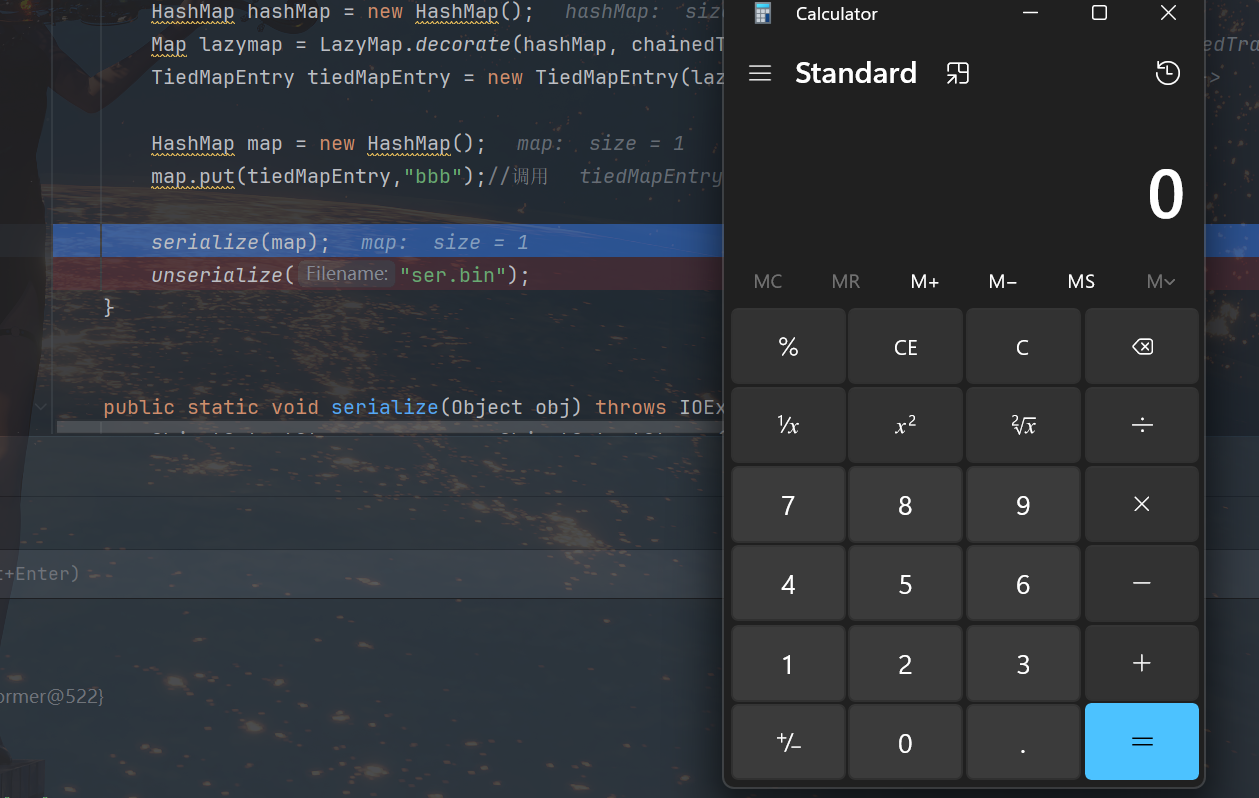Open the memory list M dropdown
The width and height of the screenshot is (1259, 798).
point(1160,282)
